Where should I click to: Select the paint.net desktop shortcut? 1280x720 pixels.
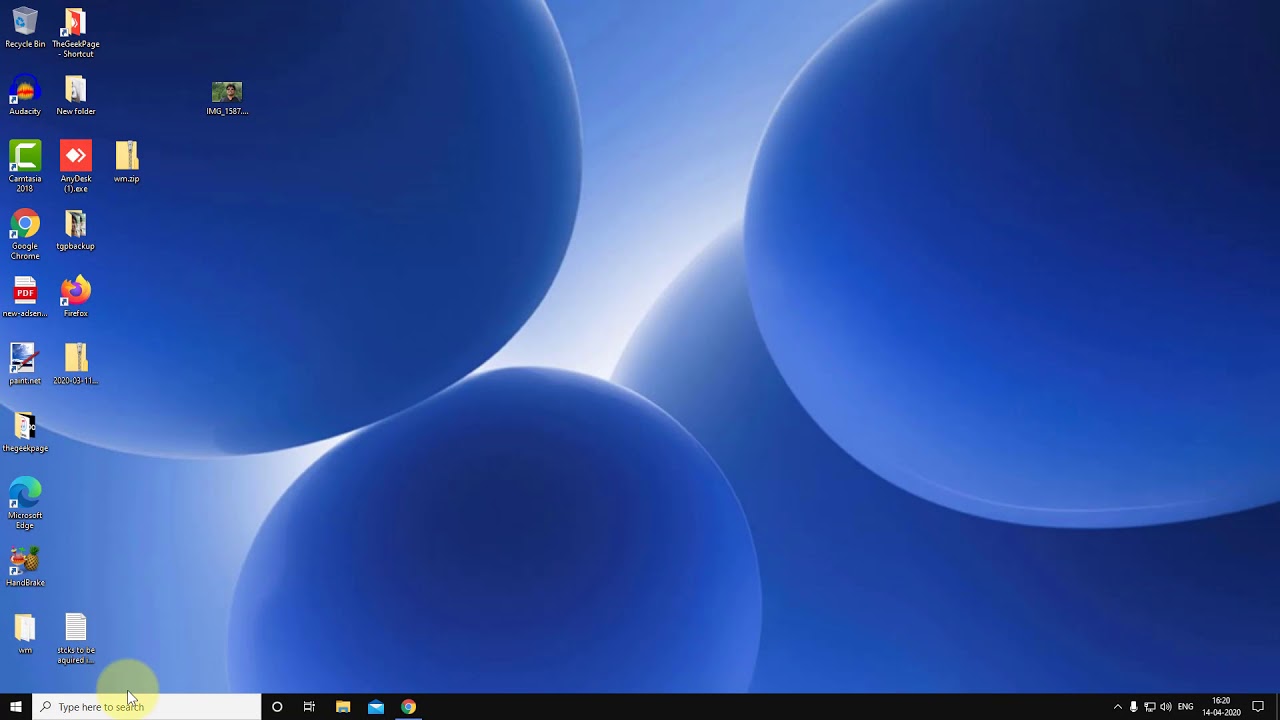point(25,364)
